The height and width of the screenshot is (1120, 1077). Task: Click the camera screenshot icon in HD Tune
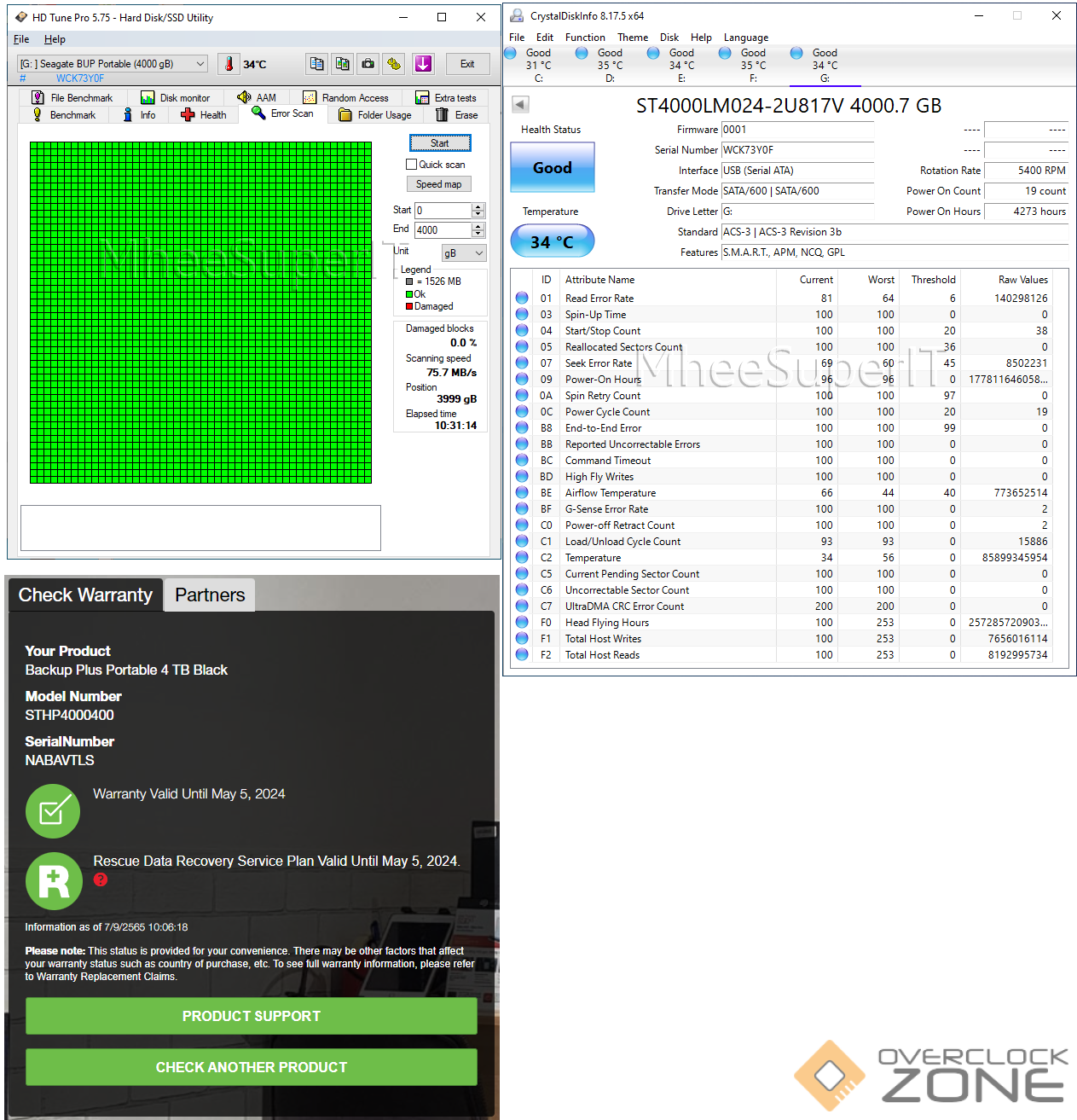pos(368,64)
